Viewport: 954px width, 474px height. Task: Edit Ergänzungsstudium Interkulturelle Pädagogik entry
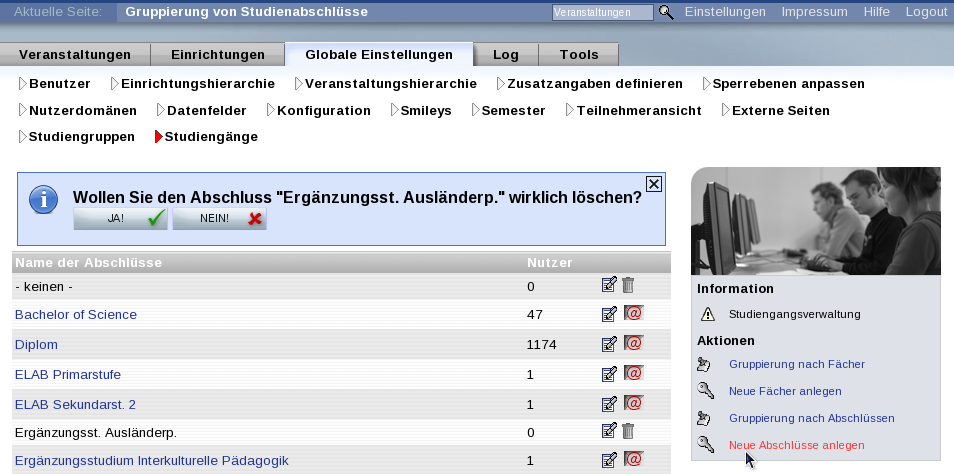coord(608,460)
